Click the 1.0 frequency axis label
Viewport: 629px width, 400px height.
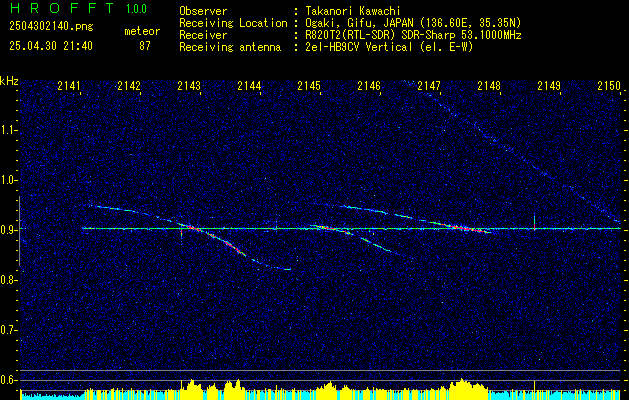[8, 181]
